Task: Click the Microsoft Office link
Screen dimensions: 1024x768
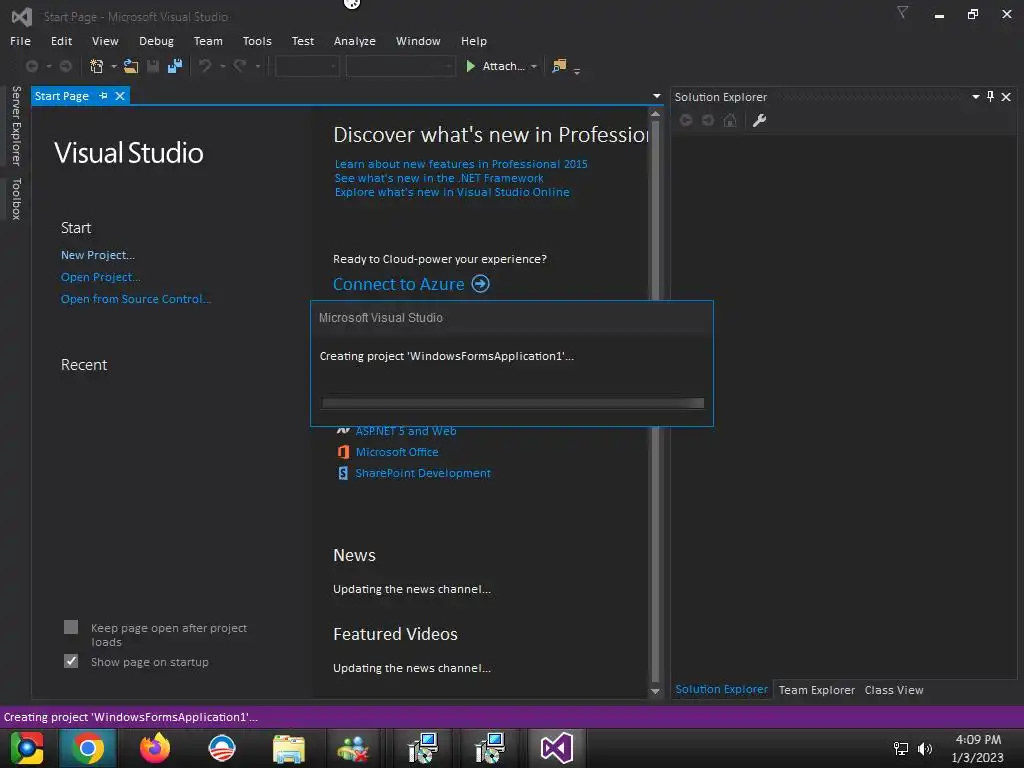Action: pos(397,452)
